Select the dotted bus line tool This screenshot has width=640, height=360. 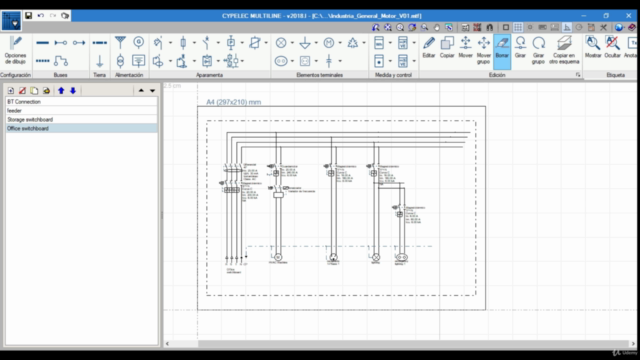coord(42,61)
